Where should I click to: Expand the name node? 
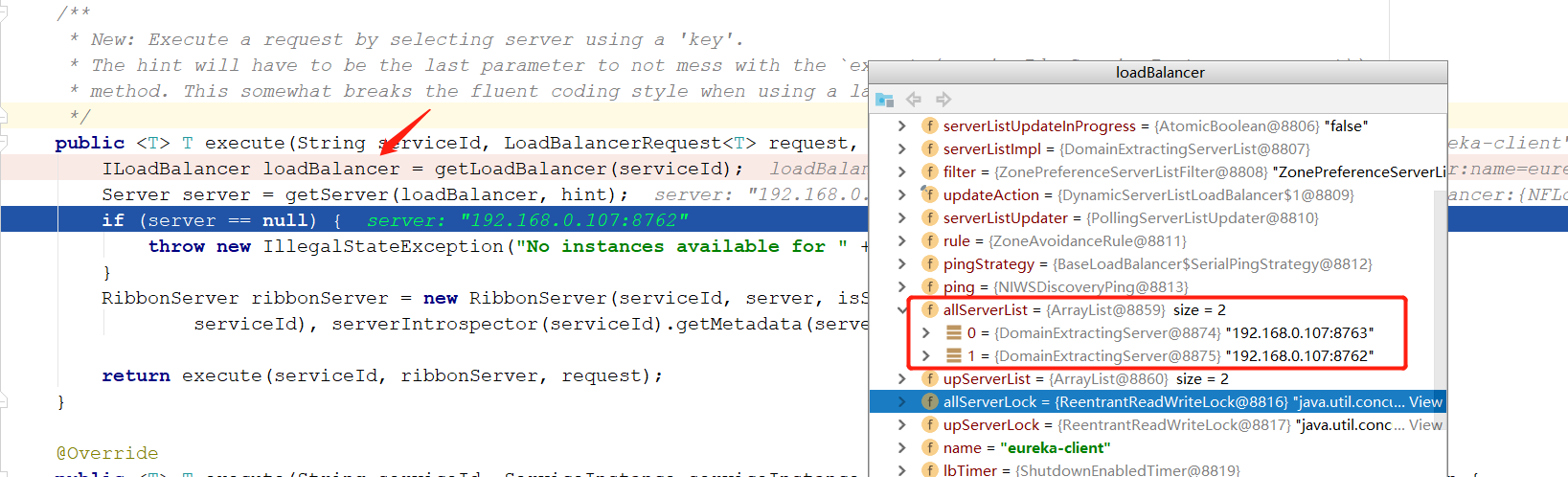(x=901, y=447)
